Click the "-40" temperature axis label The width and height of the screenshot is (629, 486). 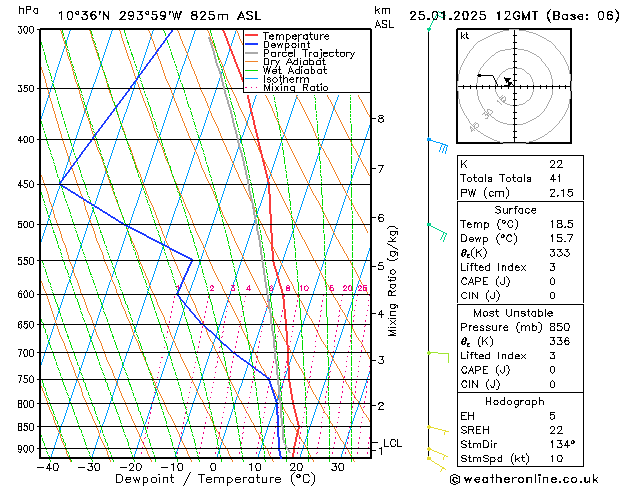coord(48,467)
